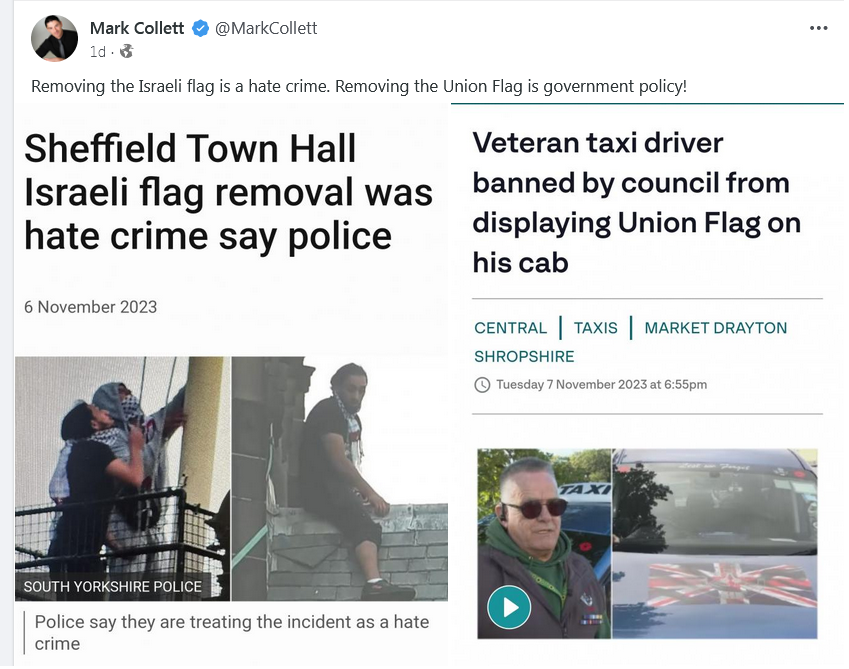Open the Sheffield Town Hall headline
This screenshot has height=669, width=849.
point(228,192)
